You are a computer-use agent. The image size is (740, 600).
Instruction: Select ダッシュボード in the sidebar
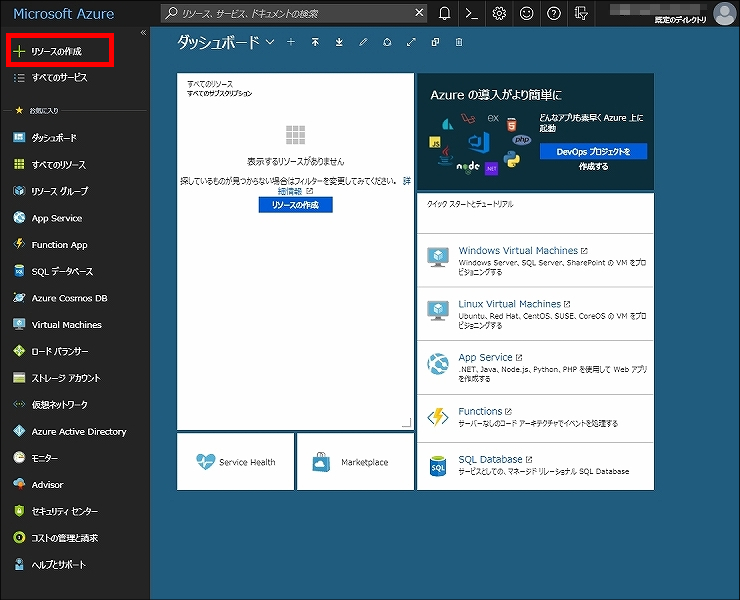pyautogui.click(x=45, y=138)
